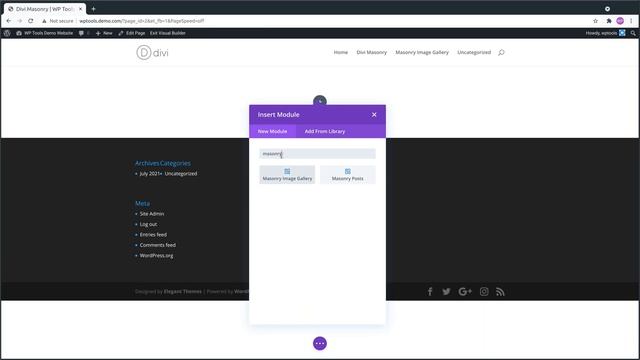Open the Google Plus footer icon

pos(465,291)
